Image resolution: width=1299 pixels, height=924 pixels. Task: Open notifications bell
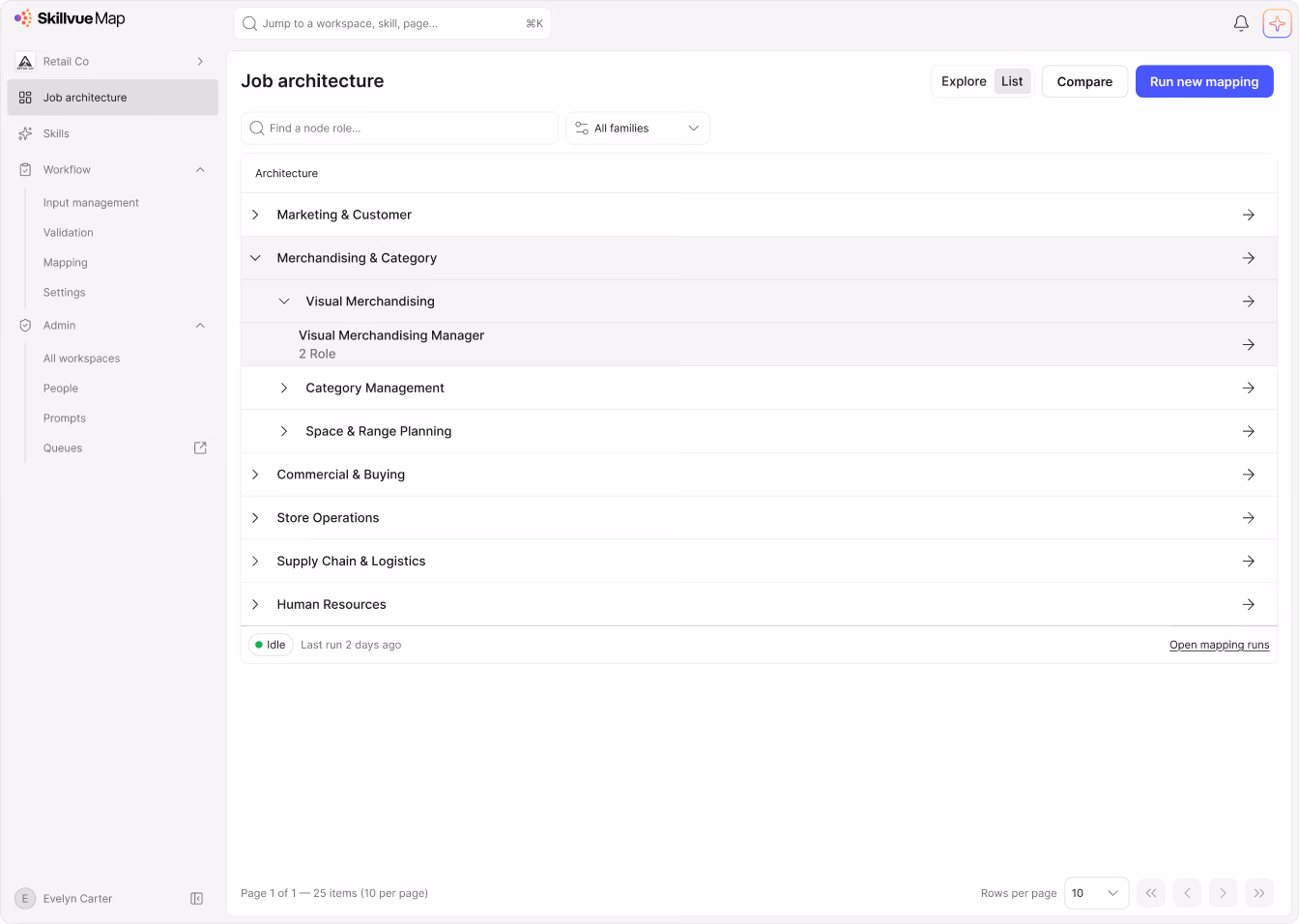pos(1241,23)
